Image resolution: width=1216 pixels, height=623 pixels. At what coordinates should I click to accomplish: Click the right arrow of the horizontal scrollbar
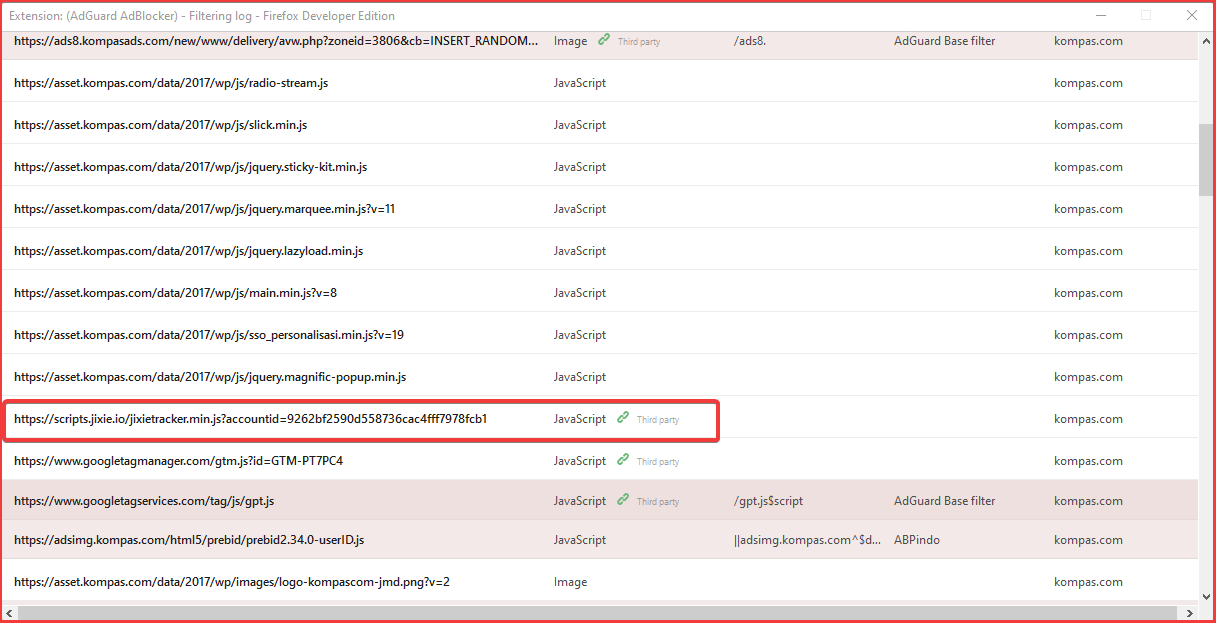pos(1191,612)
